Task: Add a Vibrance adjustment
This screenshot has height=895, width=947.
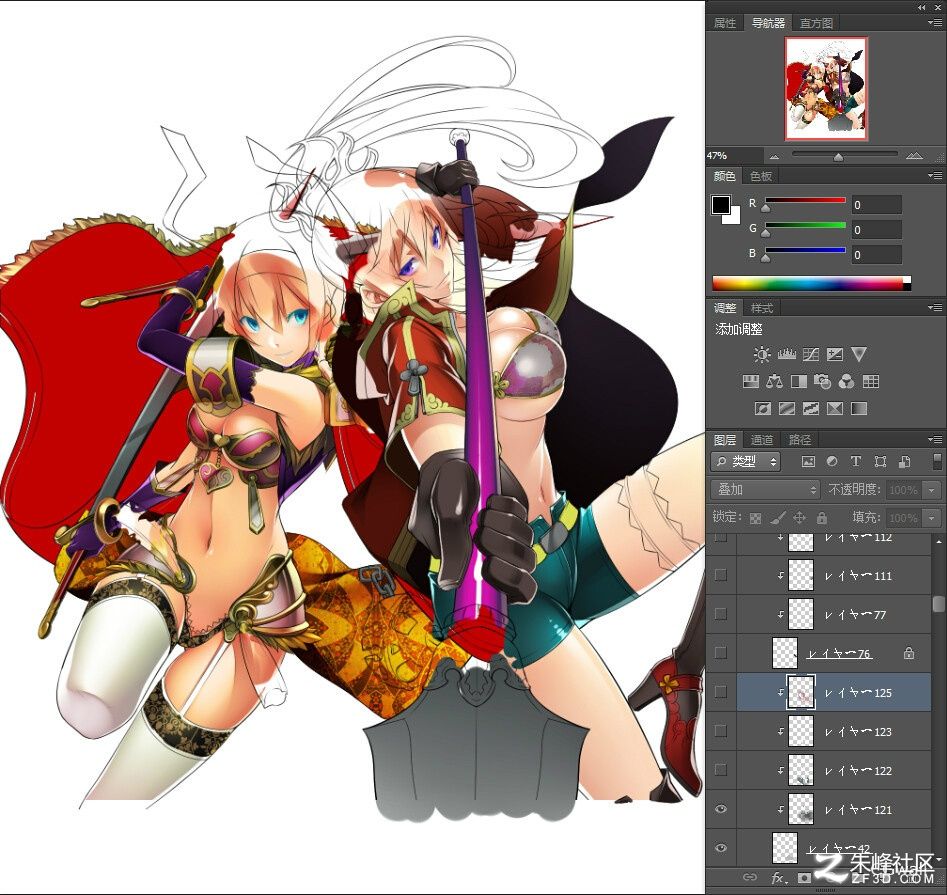Action: coord(859,354)
